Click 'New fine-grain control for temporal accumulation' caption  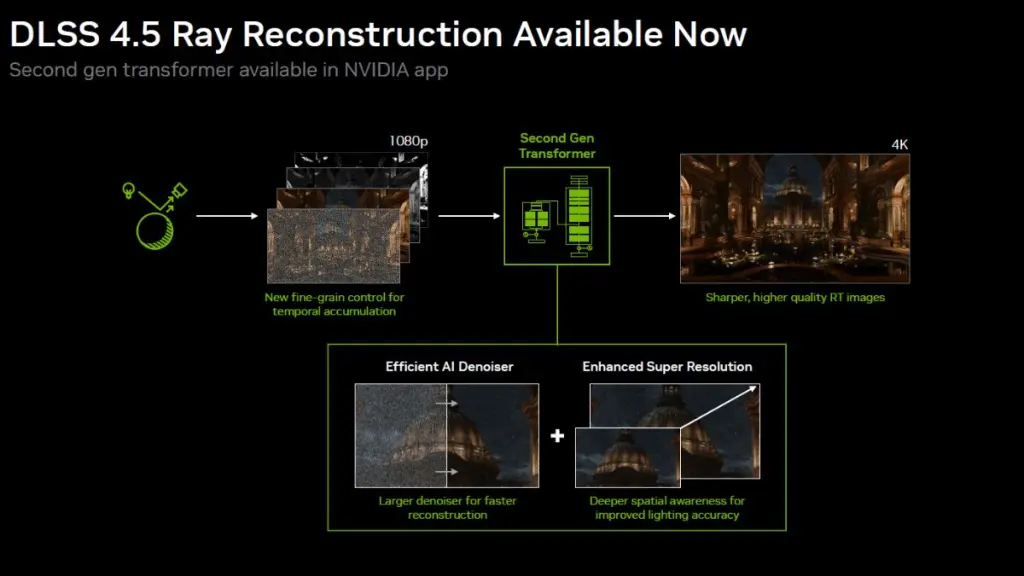click(334, 304)
